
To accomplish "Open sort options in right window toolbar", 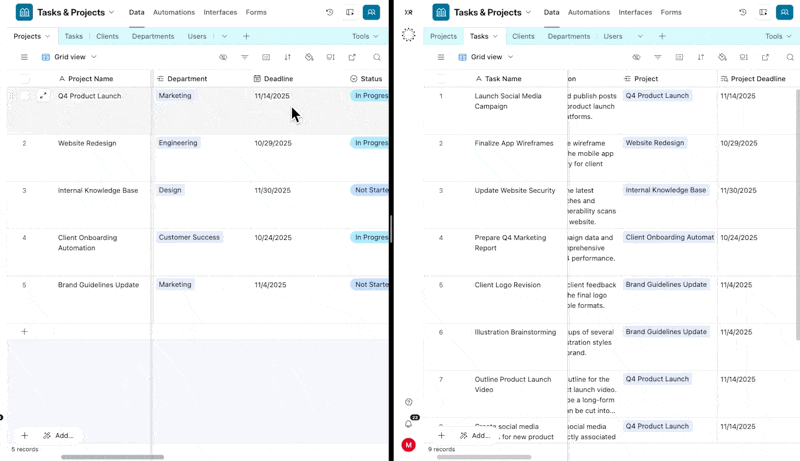I will (701, 57).
